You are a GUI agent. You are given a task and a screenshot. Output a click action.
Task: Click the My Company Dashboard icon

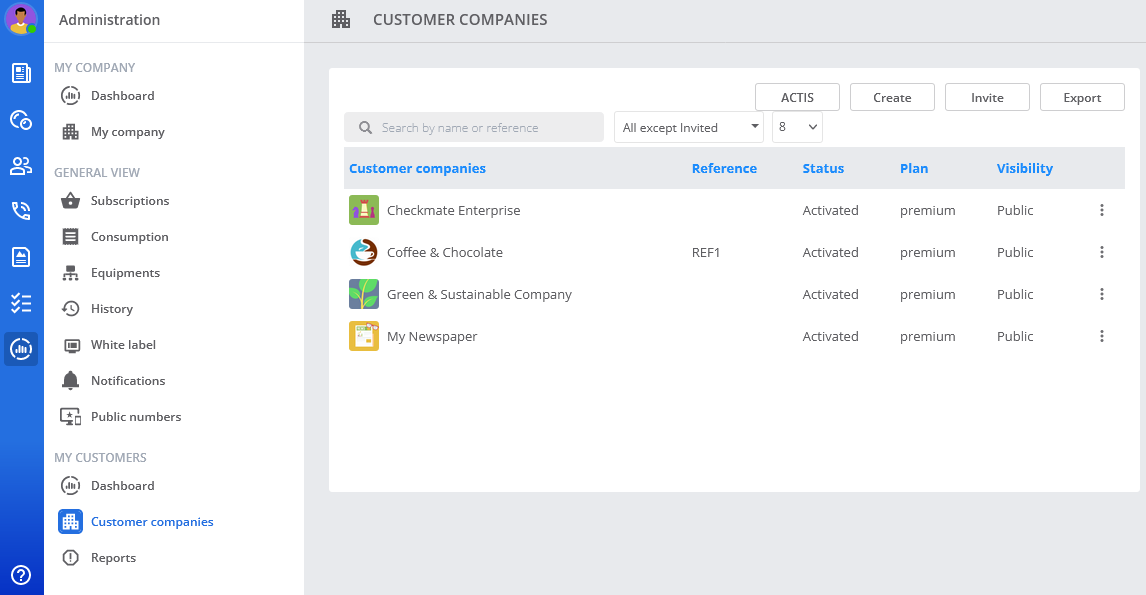pos(70,96)
